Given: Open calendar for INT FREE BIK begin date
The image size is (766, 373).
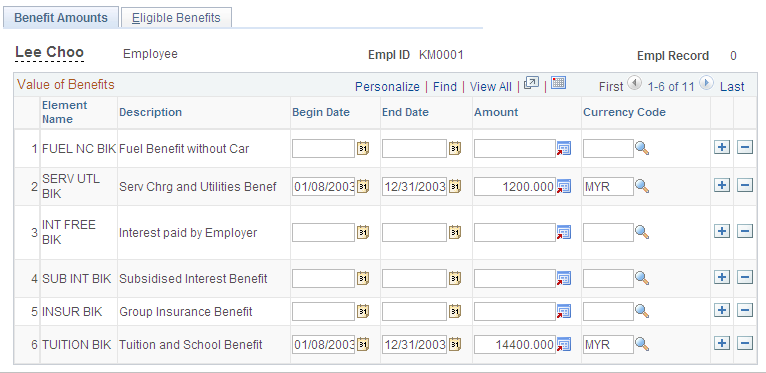Looking at the screenshot, I should click(x=362, y=232).
